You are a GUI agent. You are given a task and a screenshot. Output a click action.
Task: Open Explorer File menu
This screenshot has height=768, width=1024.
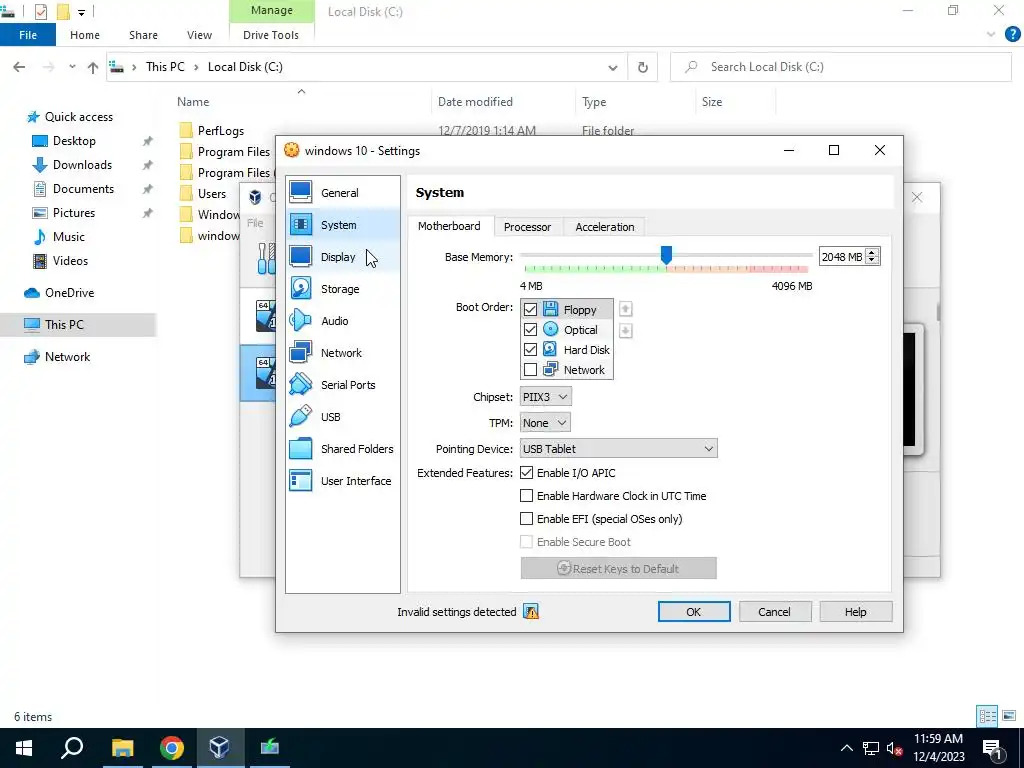[x=28, y=35]
